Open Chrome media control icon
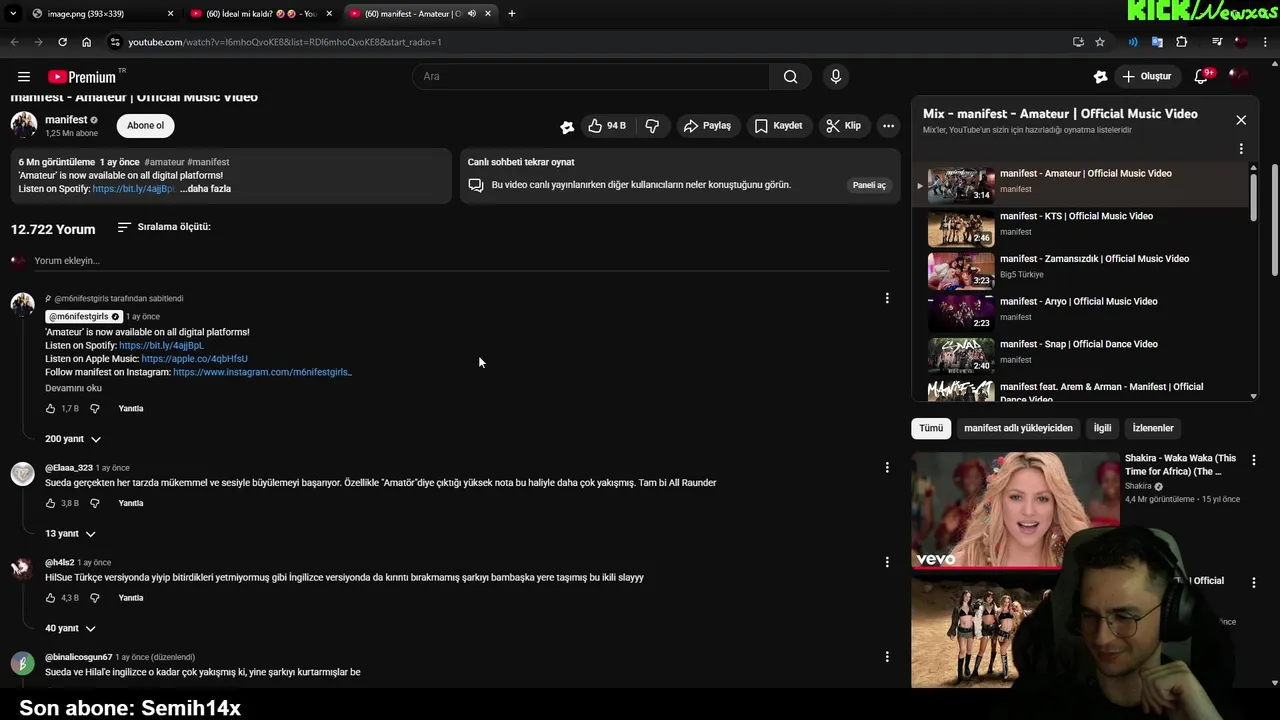 pos(1217,42)
